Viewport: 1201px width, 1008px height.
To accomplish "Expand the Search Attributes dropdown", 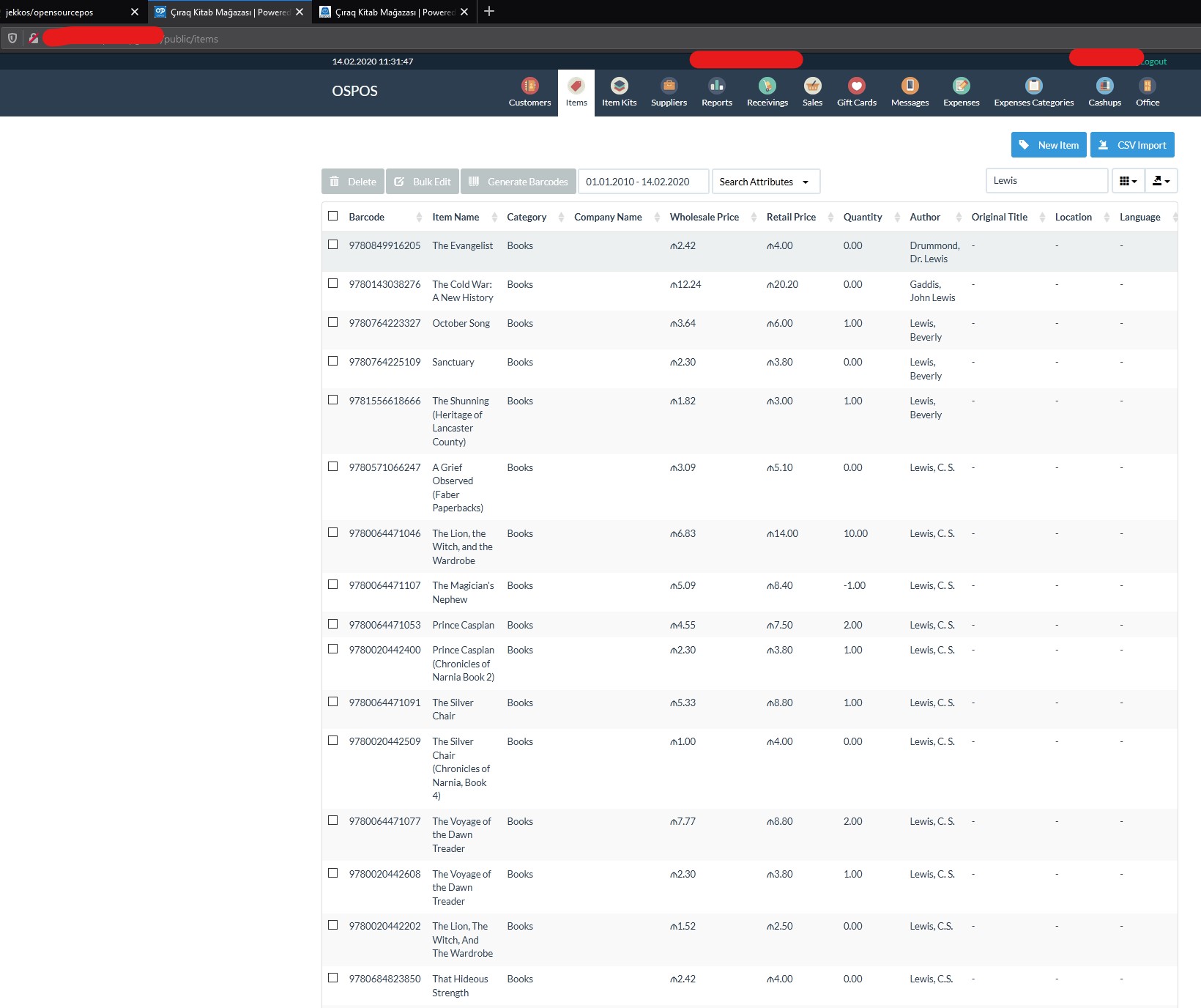I will pos(765,182).
